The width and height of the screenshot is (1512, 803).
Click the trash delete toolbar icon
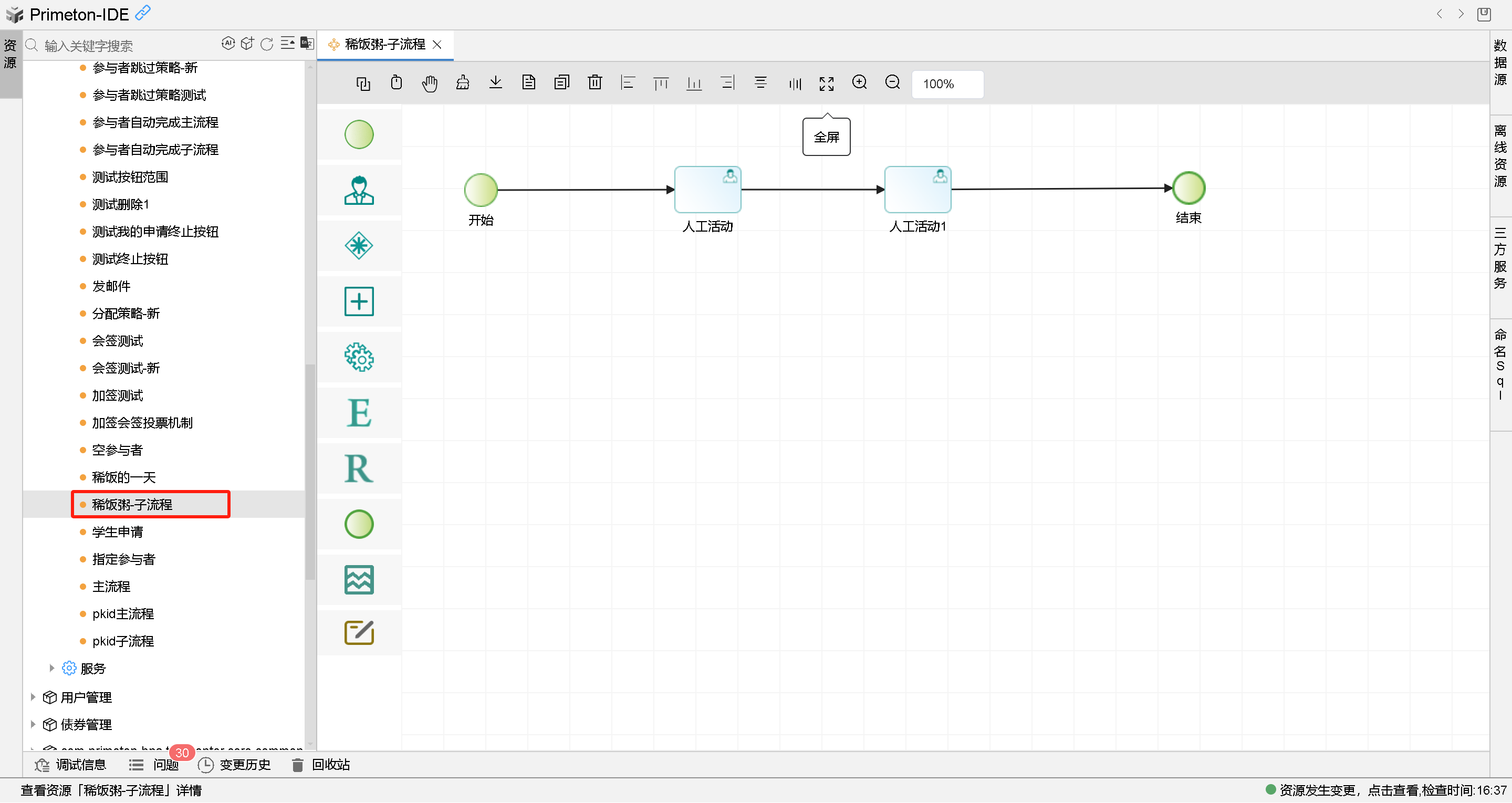595,83
